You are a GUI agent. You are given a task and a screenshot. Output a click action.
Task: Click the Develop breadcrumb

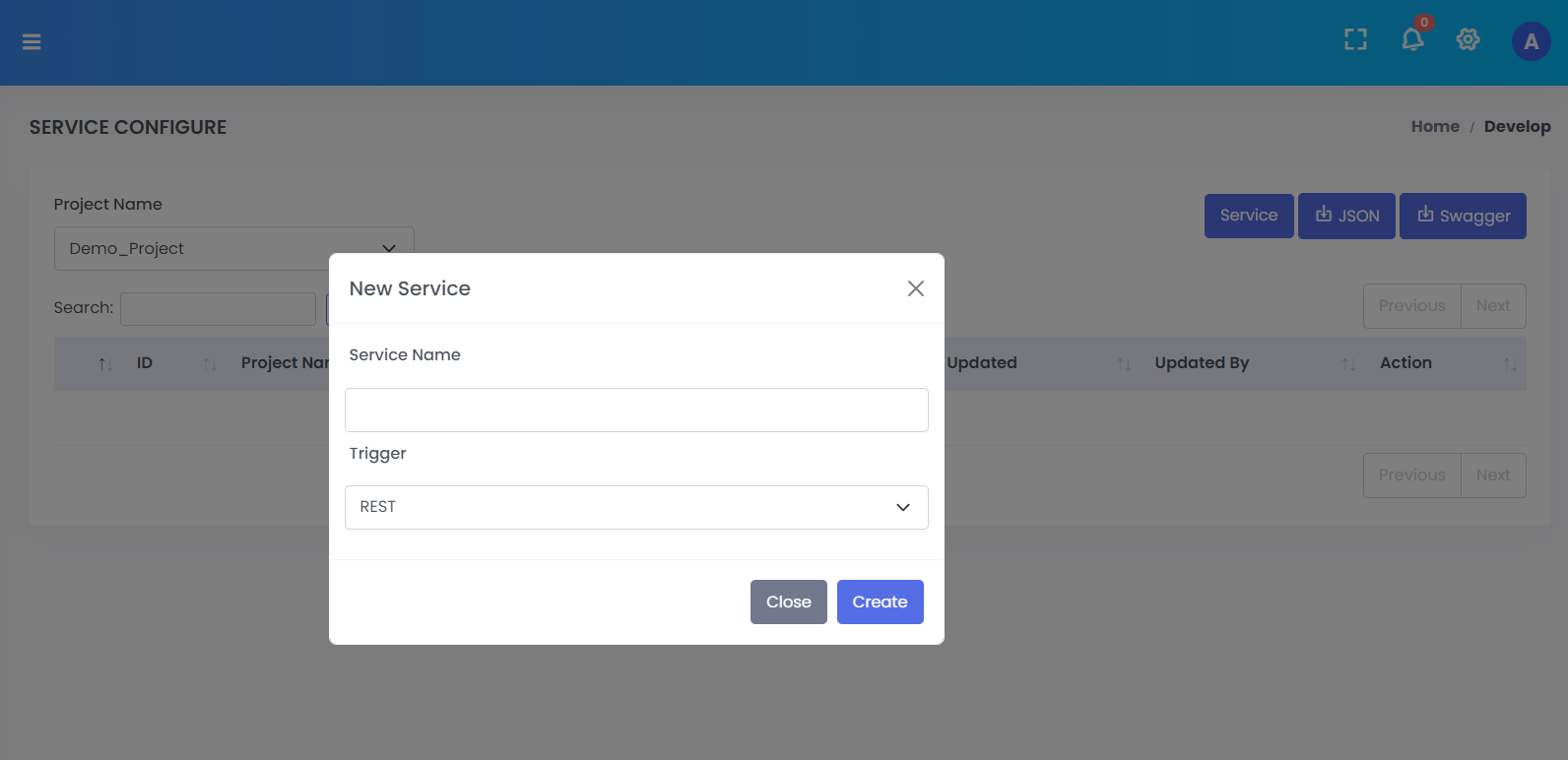1517,126
